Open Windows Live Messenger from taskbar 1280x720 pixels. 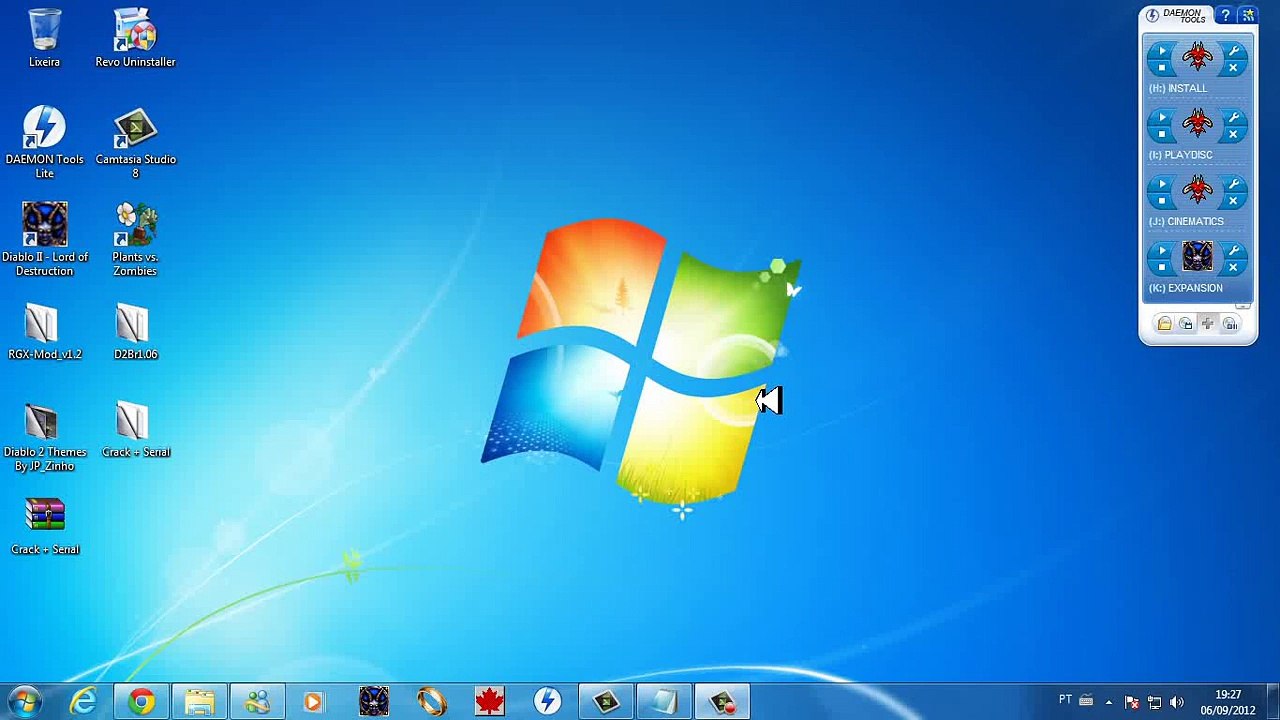[x=257, y=702]
